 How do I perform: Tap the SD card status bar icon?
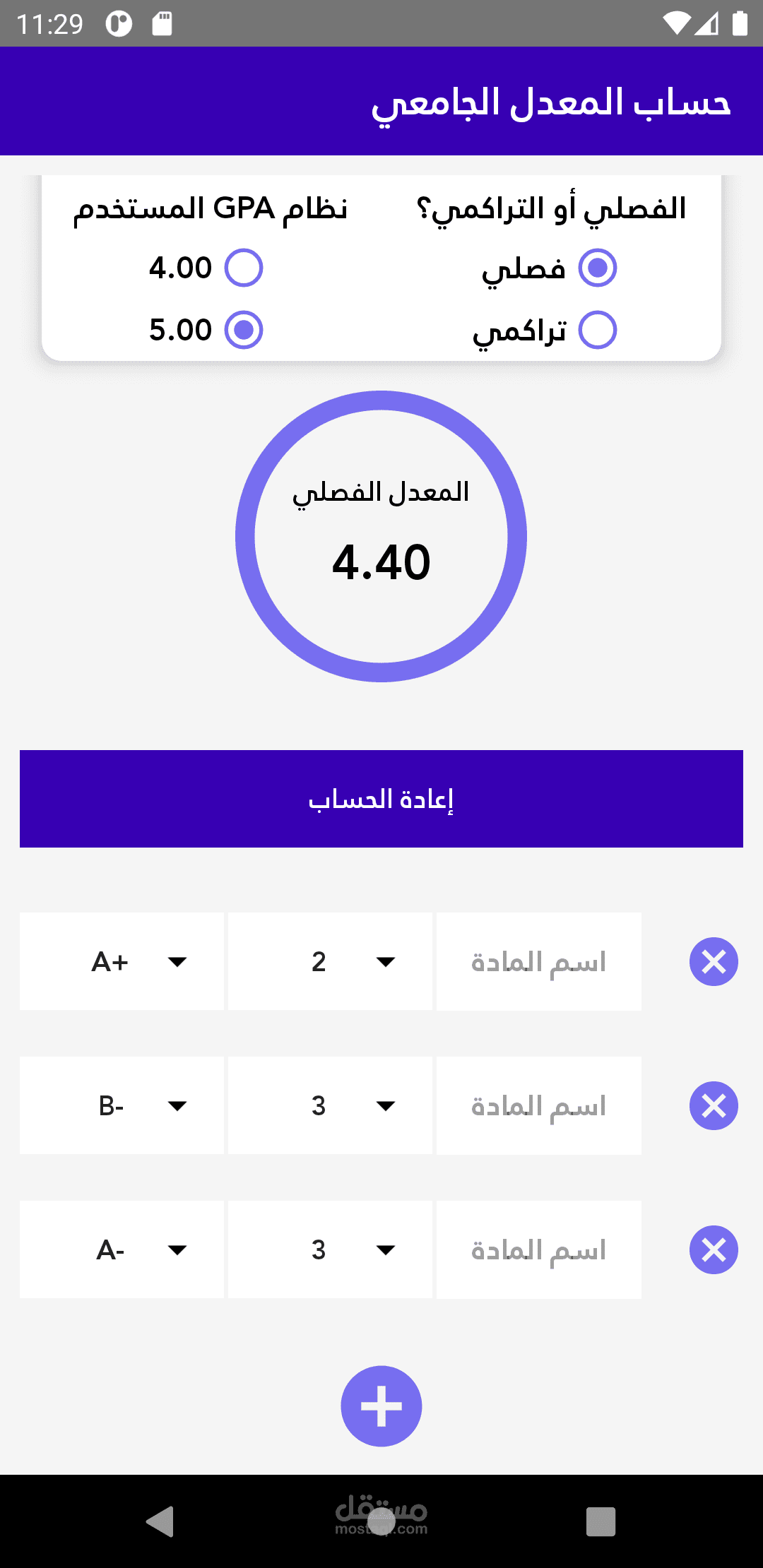tap(162, 24)
